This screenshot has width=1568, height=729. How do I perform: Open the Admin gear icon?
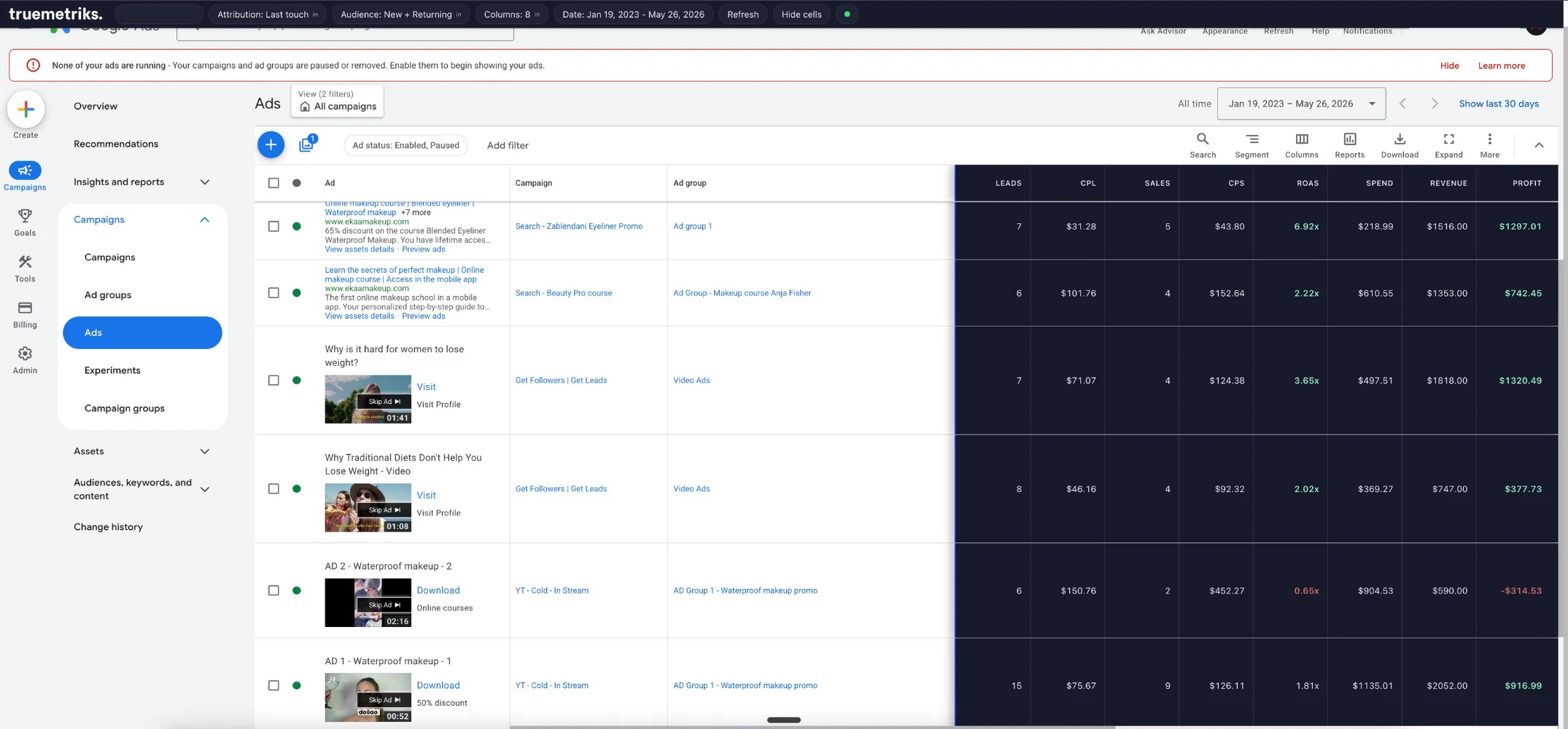[25, 354]
